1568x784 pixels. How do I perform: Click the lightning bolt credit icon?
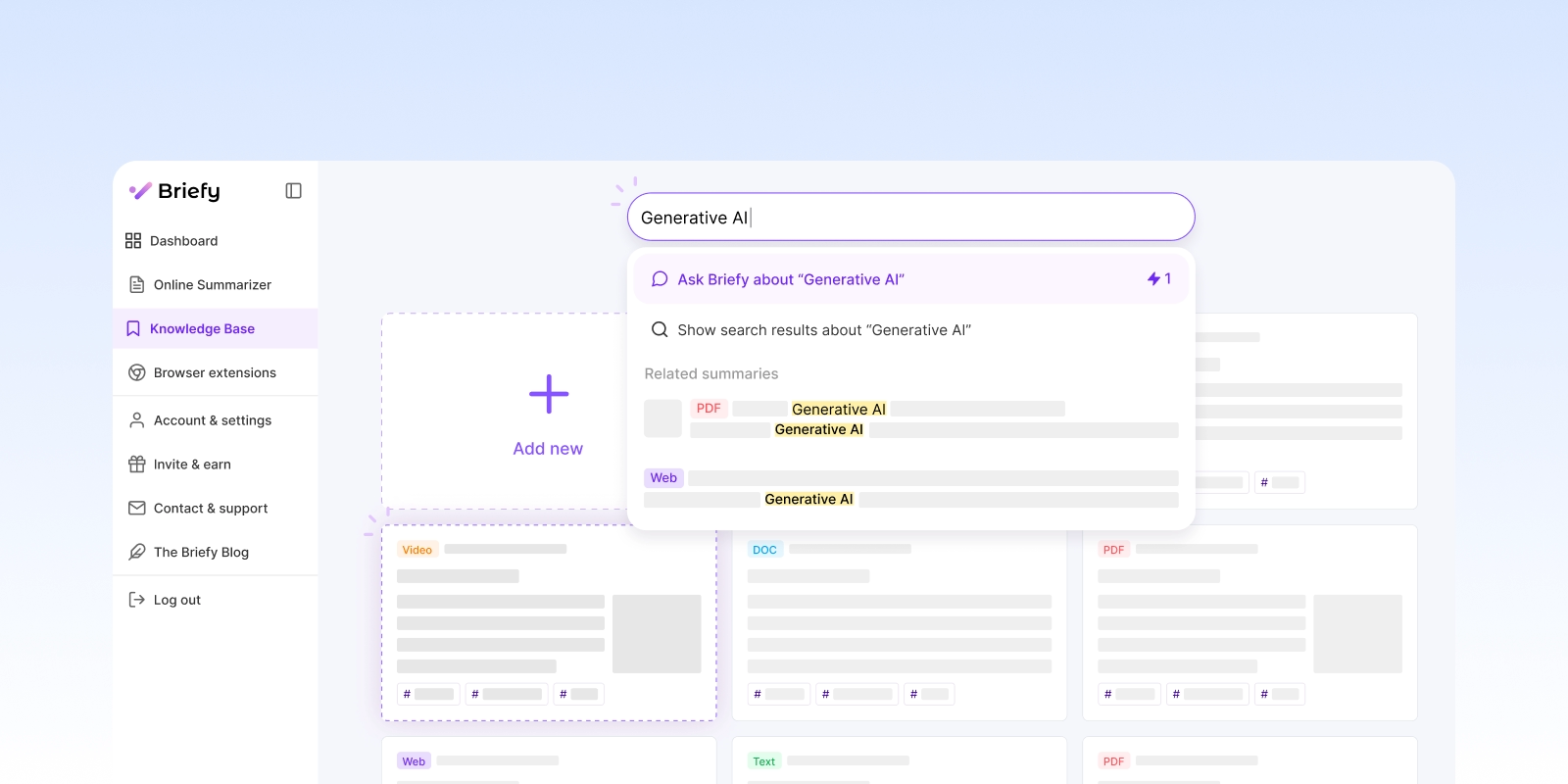(1153, 279)
